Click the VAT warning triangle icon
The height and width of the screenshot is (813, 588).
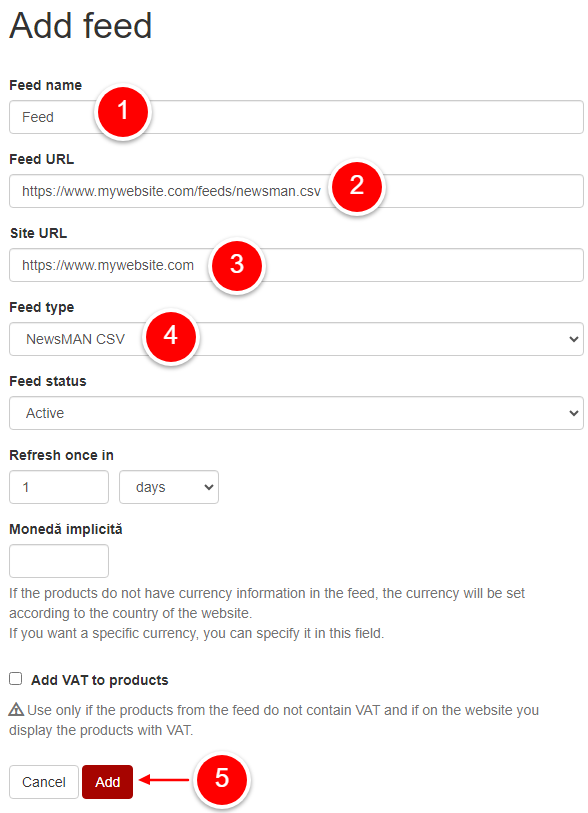click(x=16, y=709)
